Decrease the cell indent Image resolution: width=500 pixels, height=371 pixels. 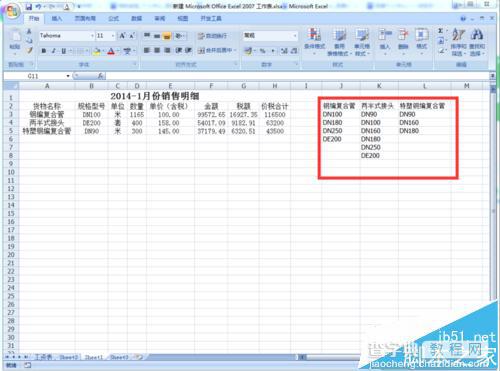point(179,50)
